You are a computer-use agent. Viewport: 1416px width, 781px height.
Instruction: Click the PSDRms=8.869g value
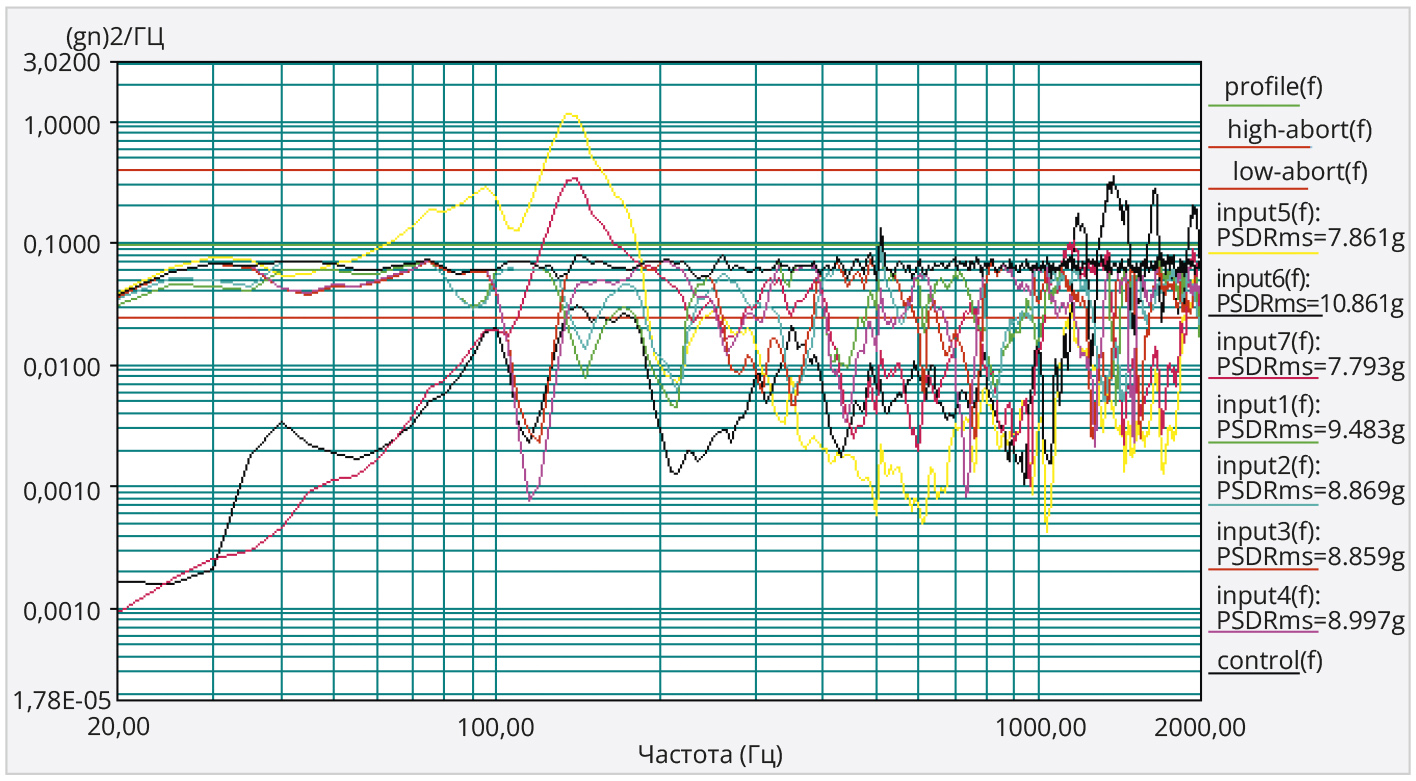point(1310,491)
